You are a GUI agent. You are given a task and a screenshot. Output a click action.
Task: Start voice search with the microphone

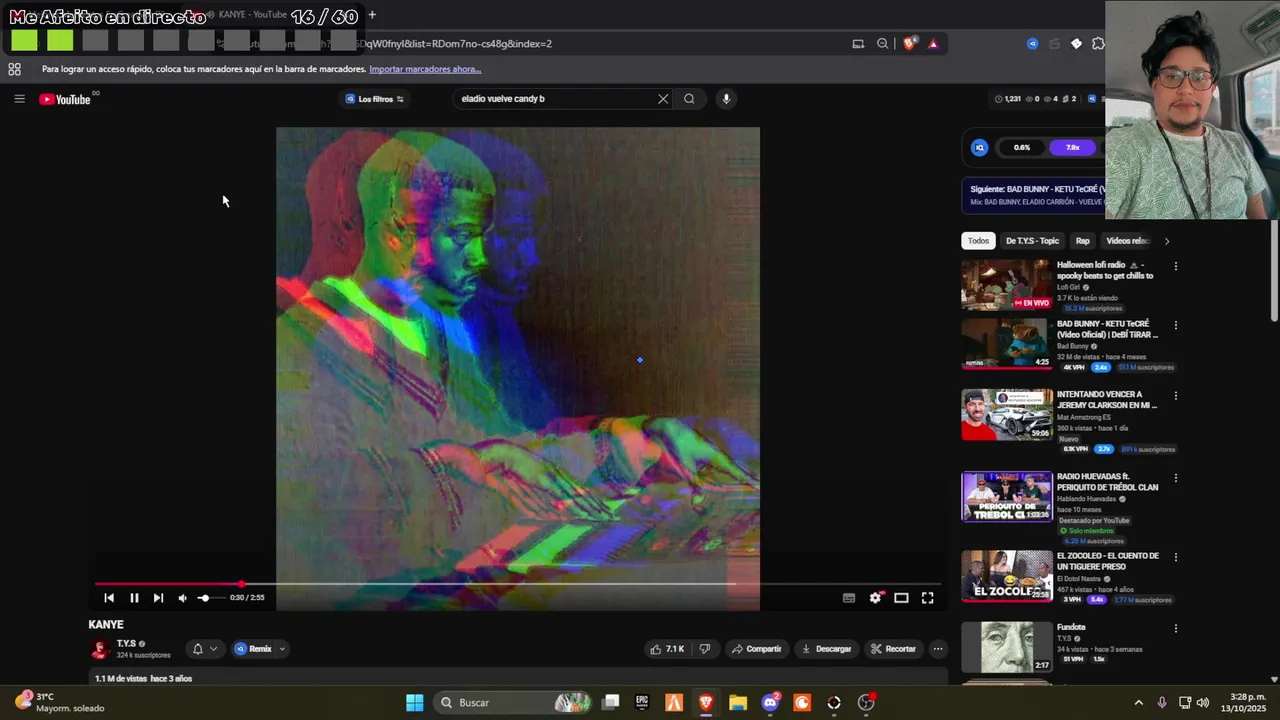click(x=726, y=99)
